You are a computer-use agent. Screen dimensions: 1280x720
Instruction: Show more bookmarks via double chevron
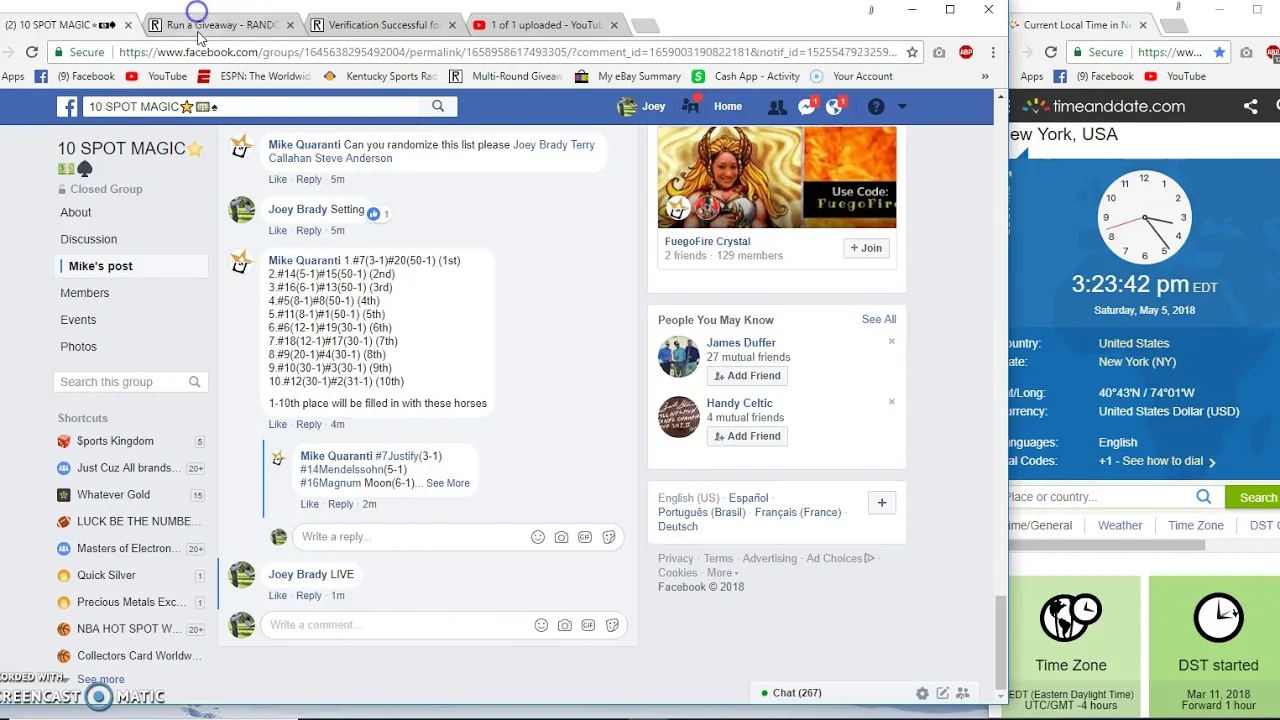pyautogui.click(x=985, y=76)
